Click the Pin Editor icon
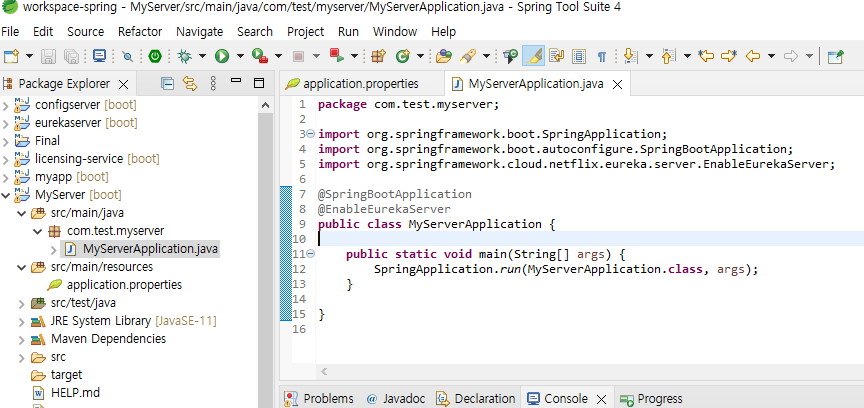Screen dimensions: 864x408 coord(836,56)
